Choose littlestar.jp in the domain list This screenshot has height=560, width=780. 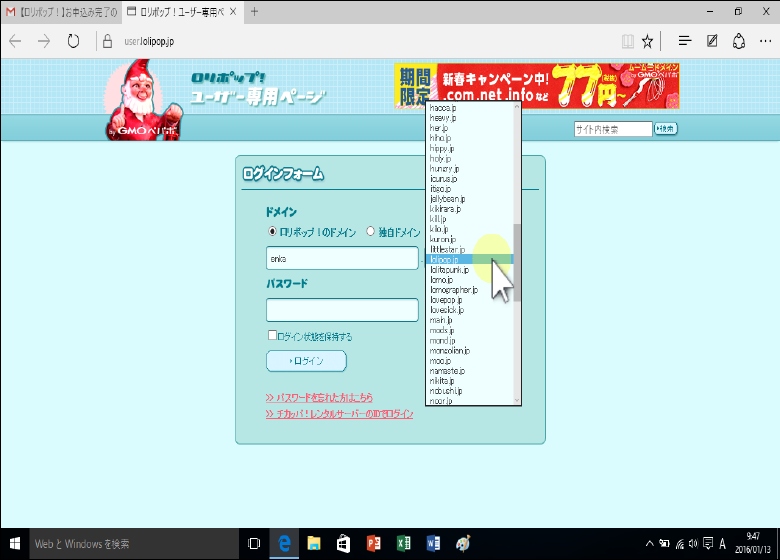(470, 249)
